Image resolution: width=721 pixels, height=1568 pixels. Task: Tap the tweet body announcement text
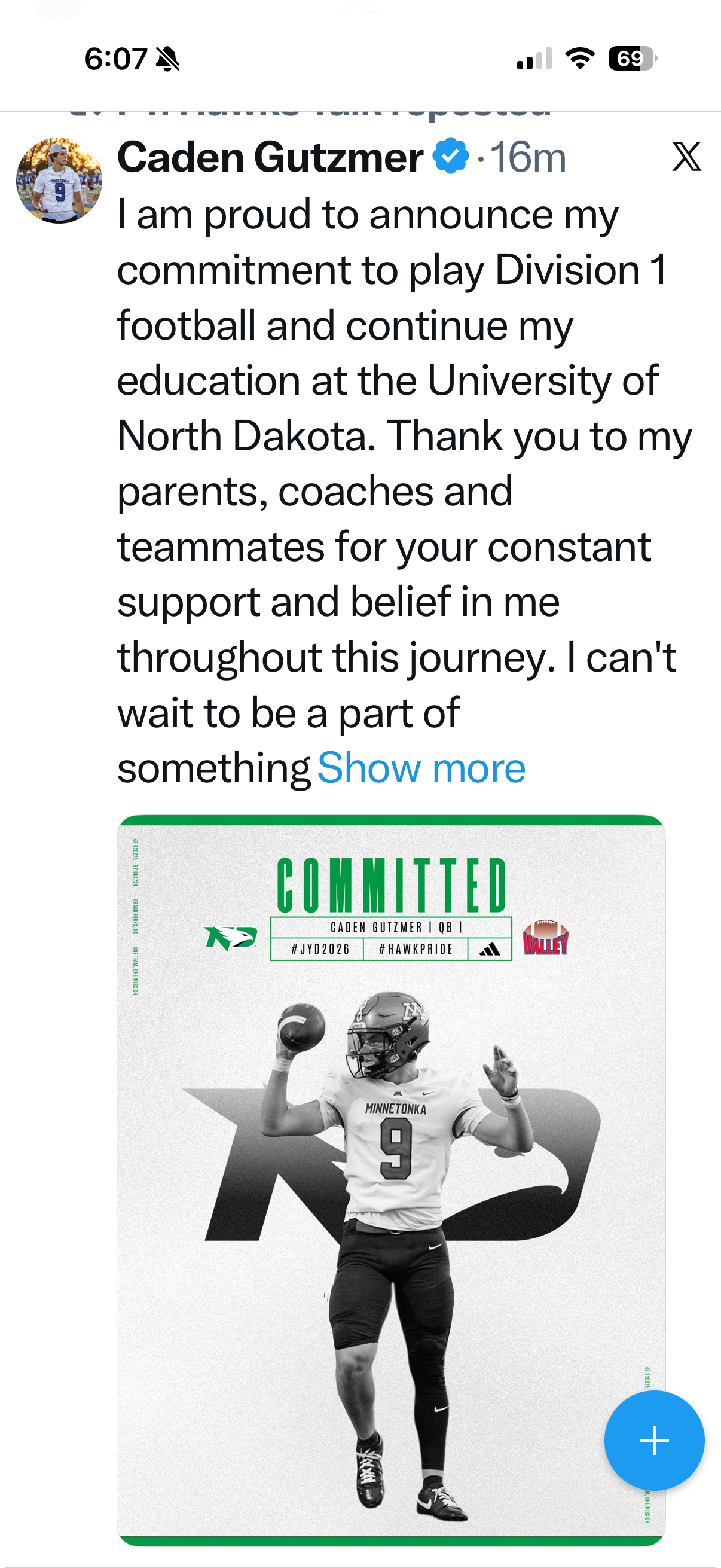pos(389,463)
